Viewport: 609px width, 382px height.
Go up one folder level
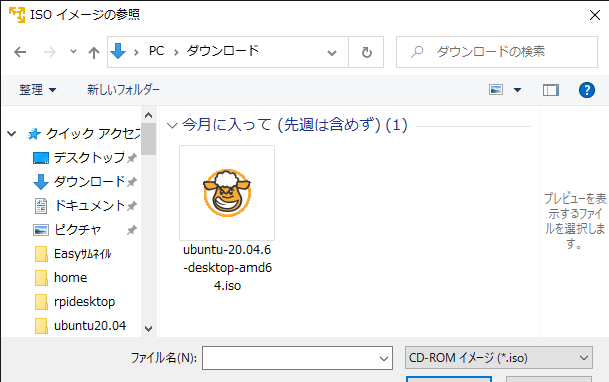pos(94,52)
